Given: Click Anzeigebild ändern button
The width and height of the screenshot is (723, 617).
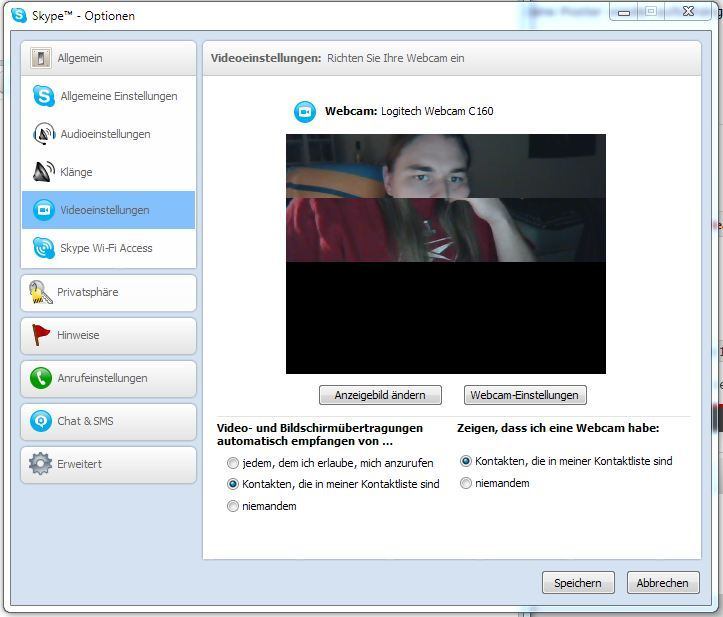Looking at the screenshot, I should [x=380, y=395].
